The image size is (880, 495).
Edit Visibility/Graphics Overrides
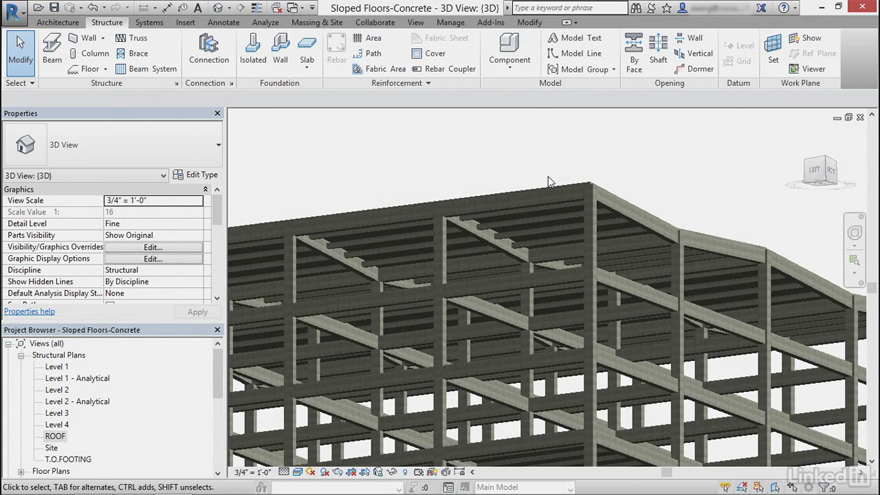point(153,247)
